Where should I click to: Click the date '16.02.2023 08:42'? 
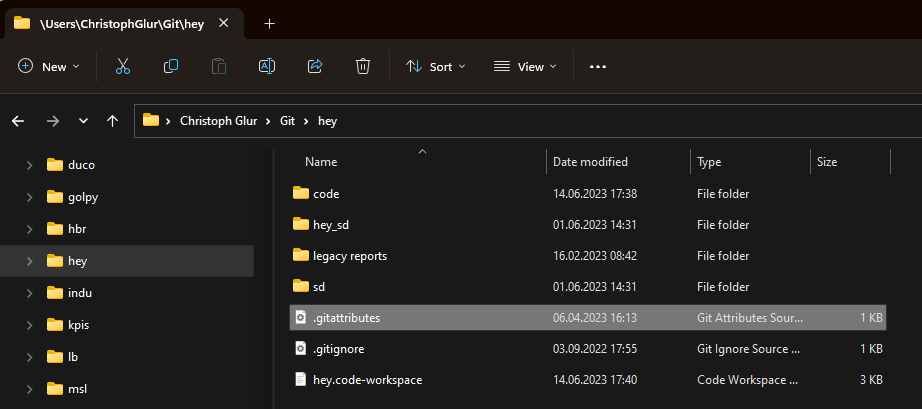tap(595, 256)
